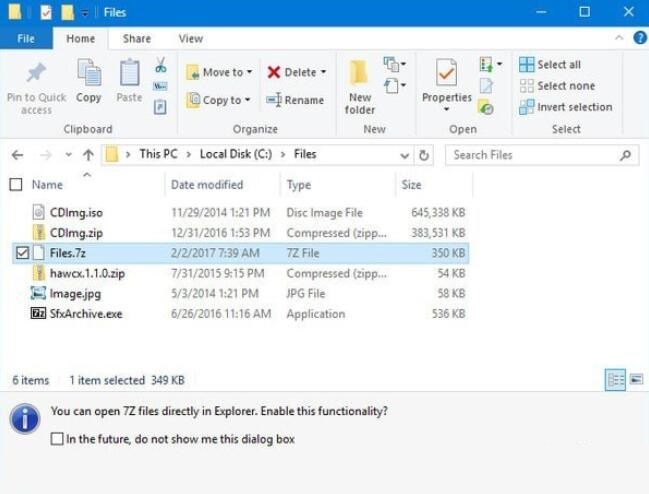Sort by the Name column header
The width and height of the screenshot is (649, 494).
(47, 185)
